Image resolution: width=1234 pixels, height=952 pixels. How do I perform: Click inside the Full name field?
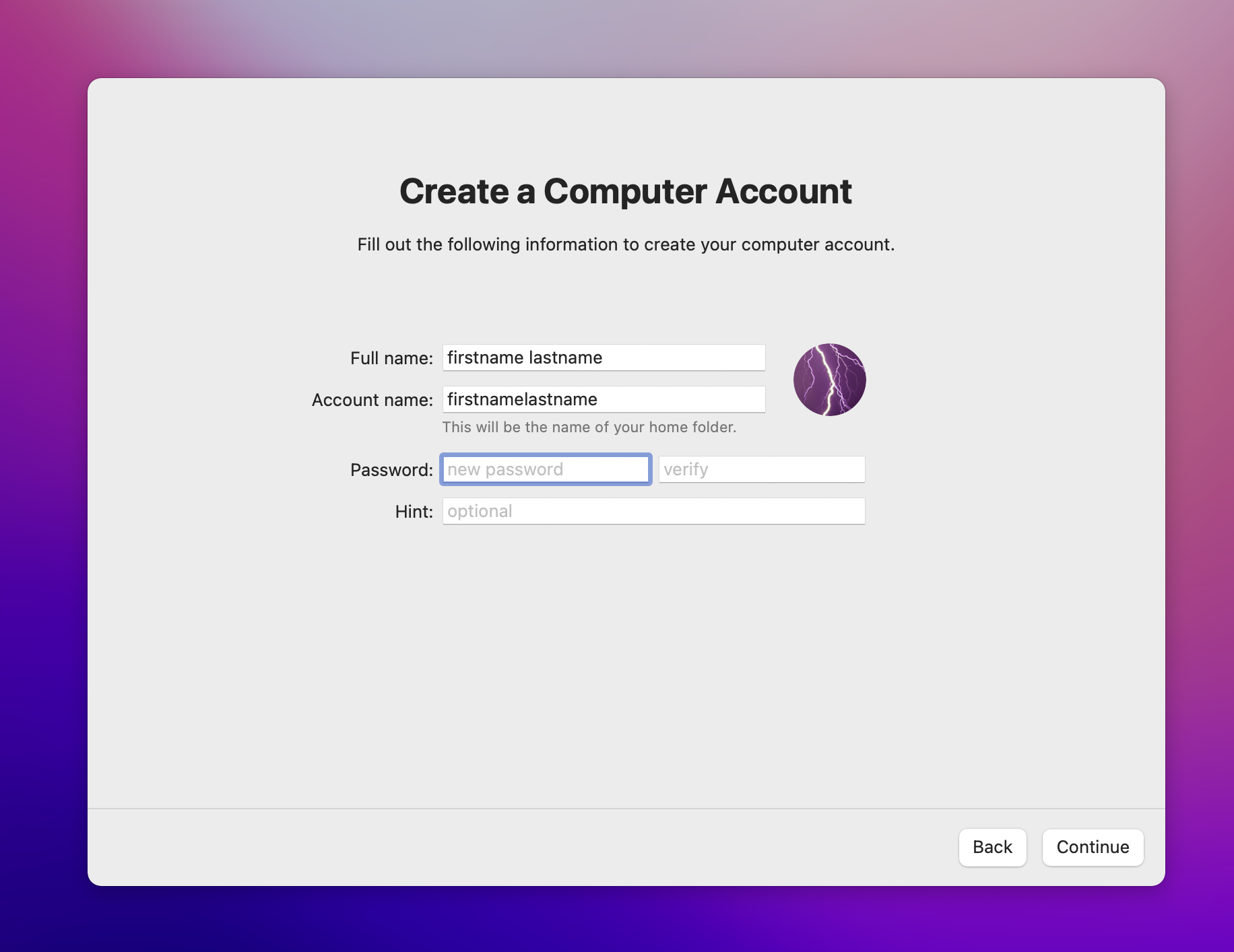coord(603,358)
